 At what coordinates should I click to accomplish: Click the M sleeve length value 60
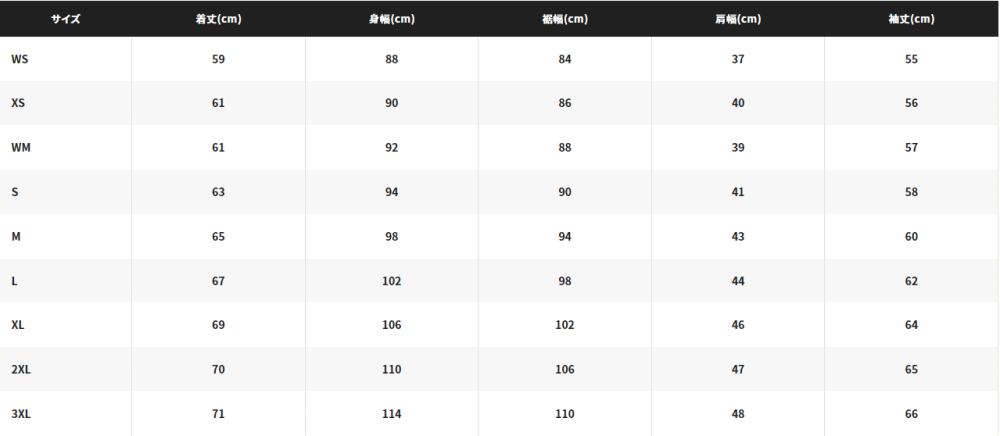coord(911,236)
